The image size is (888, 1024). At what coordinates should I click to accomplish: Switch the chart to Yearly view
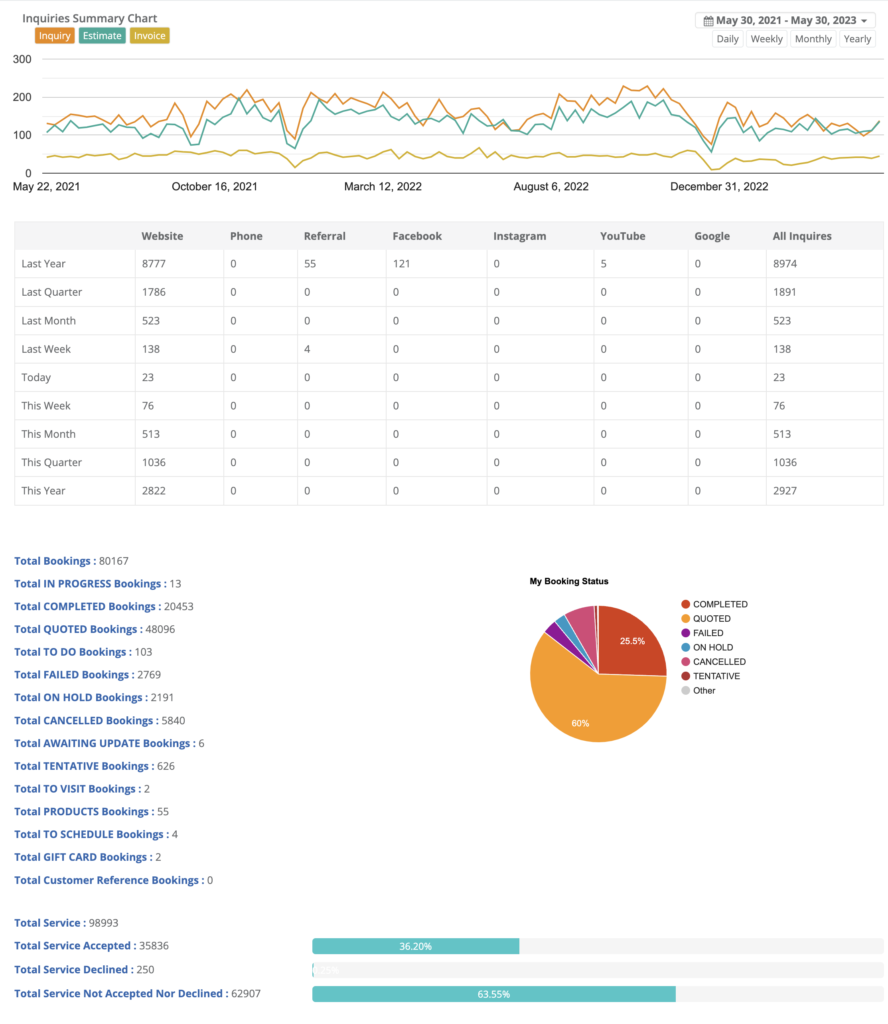[857, 39]
